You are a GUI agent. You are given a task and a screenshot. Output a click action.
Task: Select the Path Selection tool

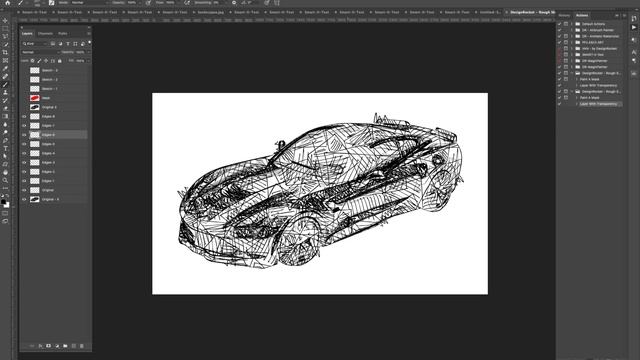coord(5,156)
